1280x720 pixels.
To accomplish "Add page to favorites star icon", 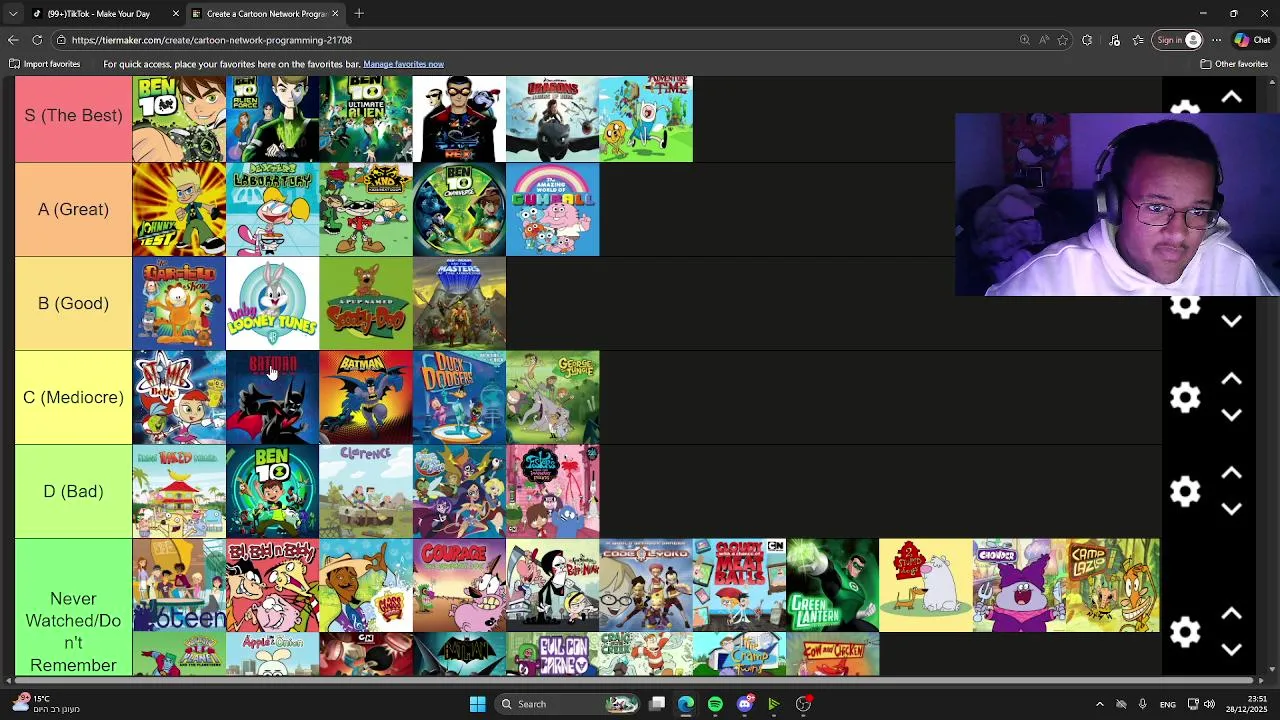I will 1062,40.
